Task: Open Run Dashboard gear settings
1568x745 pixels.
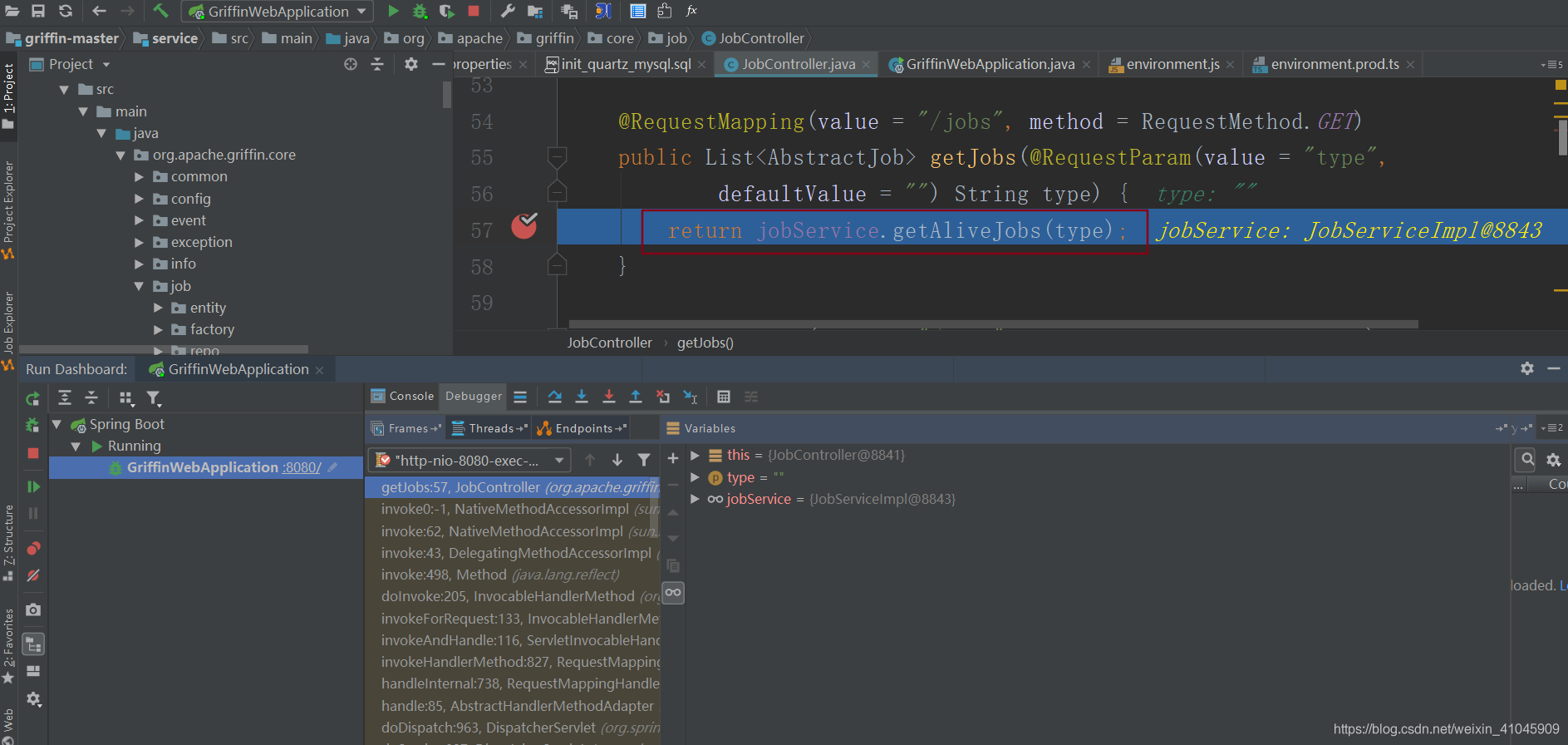Action: [1527, 368]
